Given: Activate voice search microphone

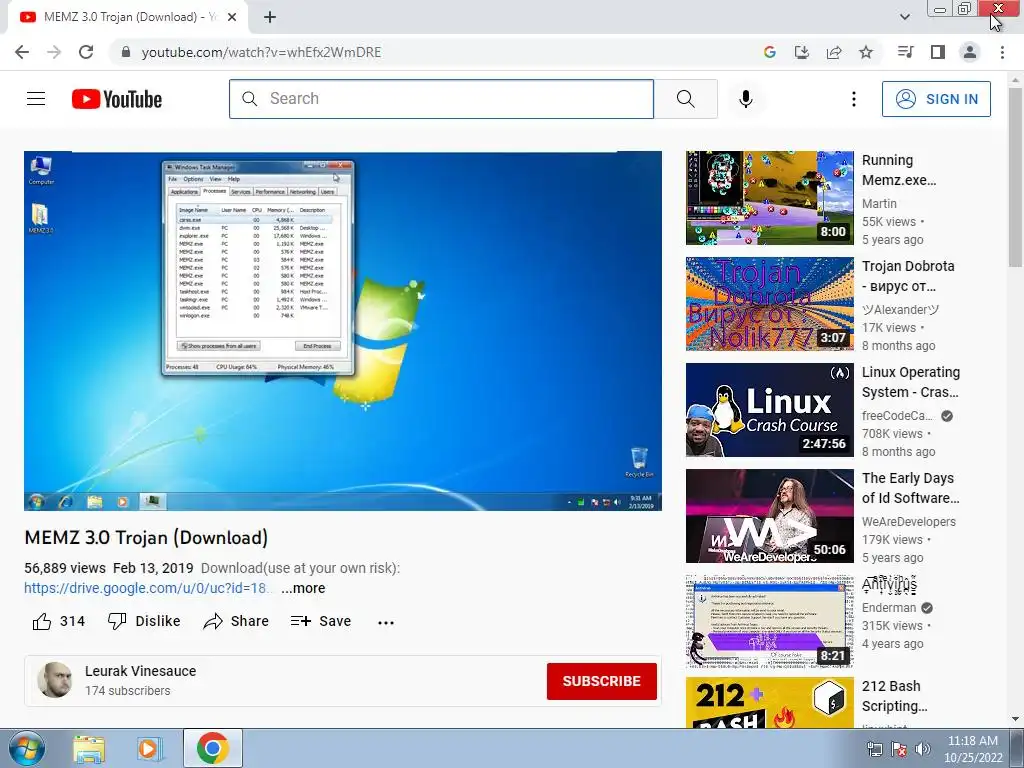Looking at the screenshot, I should [746, 99].
